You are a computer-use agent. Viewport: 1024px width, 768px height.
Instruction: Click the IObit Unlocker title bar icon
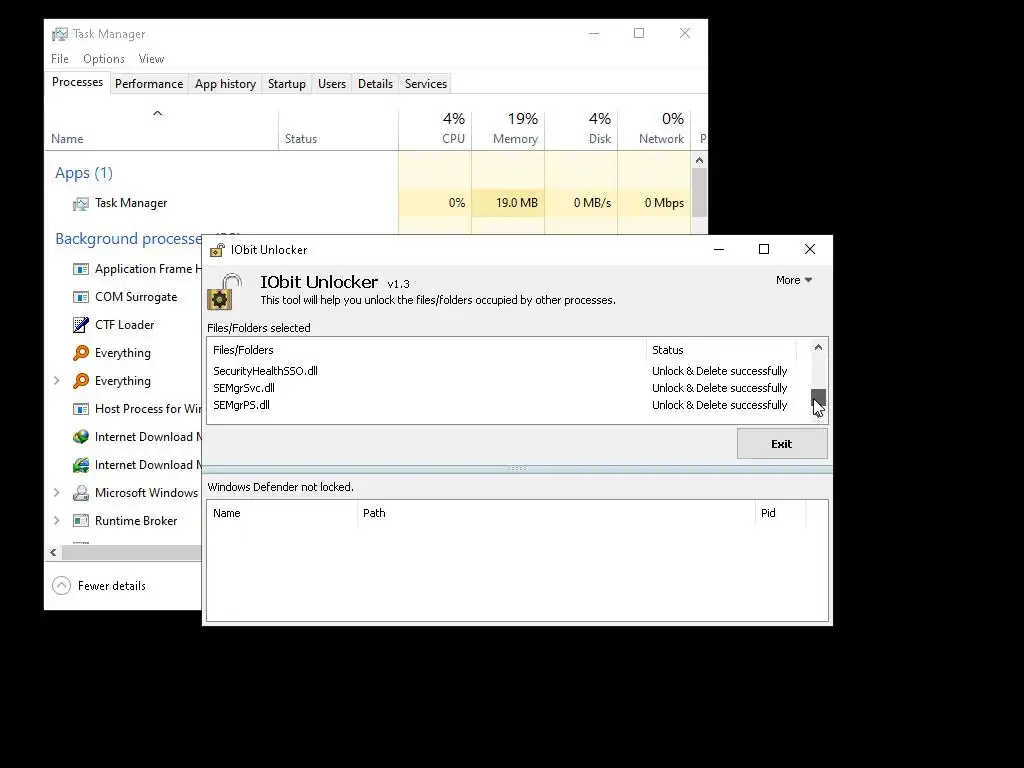[217, 250]
